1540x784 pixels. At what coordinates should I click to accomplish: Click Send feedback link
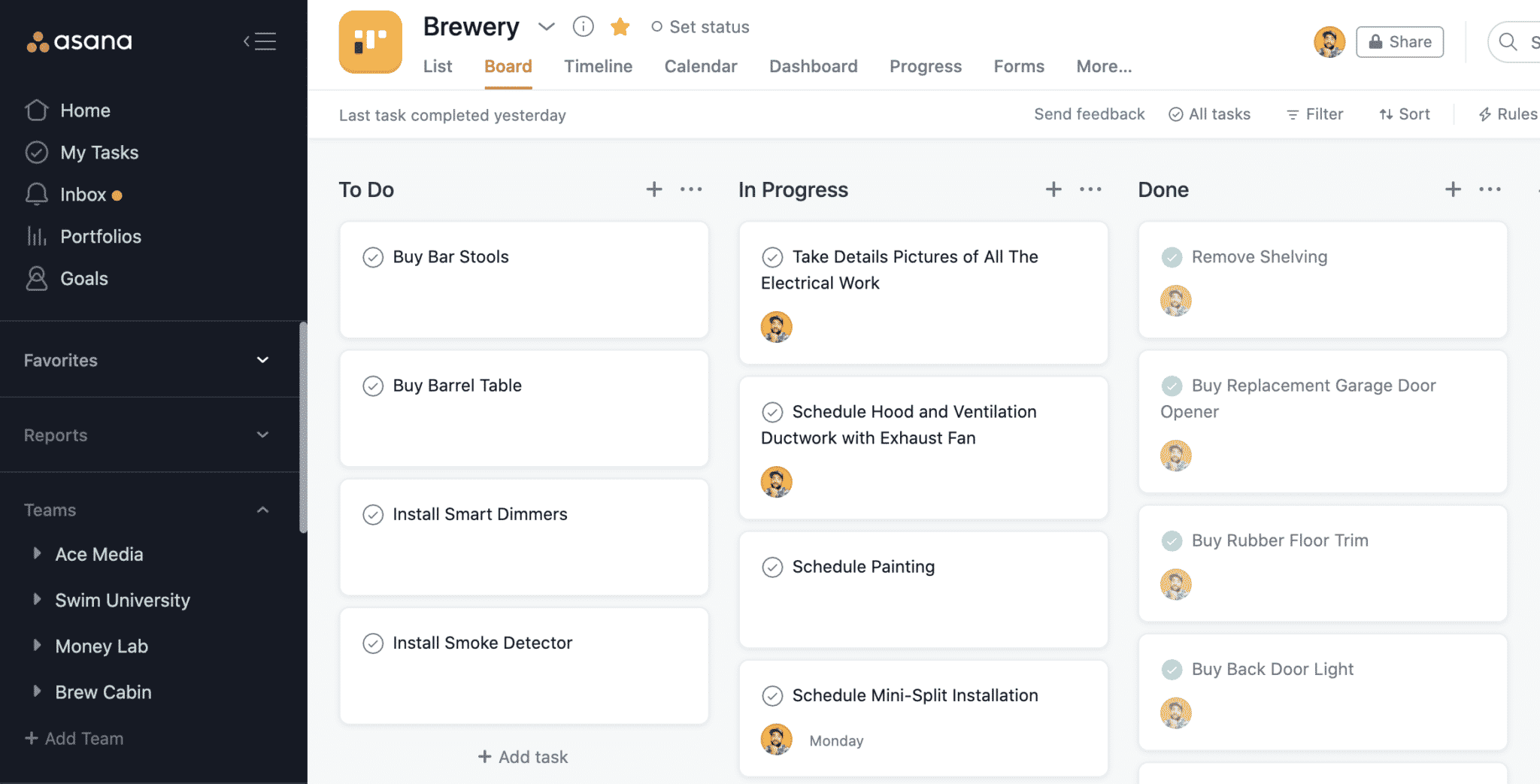(1089, 114)
